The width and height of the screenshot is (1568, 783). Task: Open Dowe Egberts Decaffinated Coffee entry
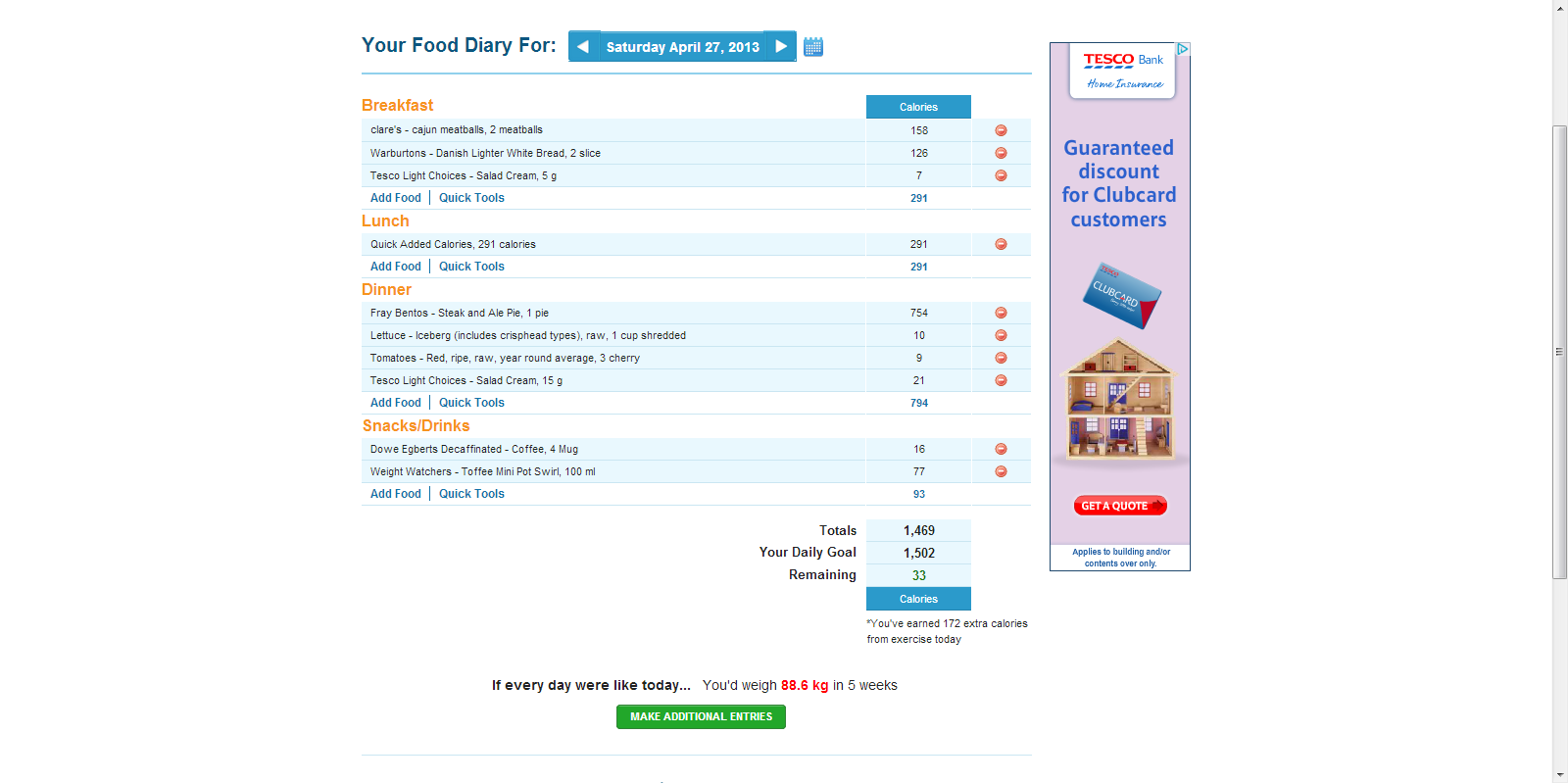point(474,449)
